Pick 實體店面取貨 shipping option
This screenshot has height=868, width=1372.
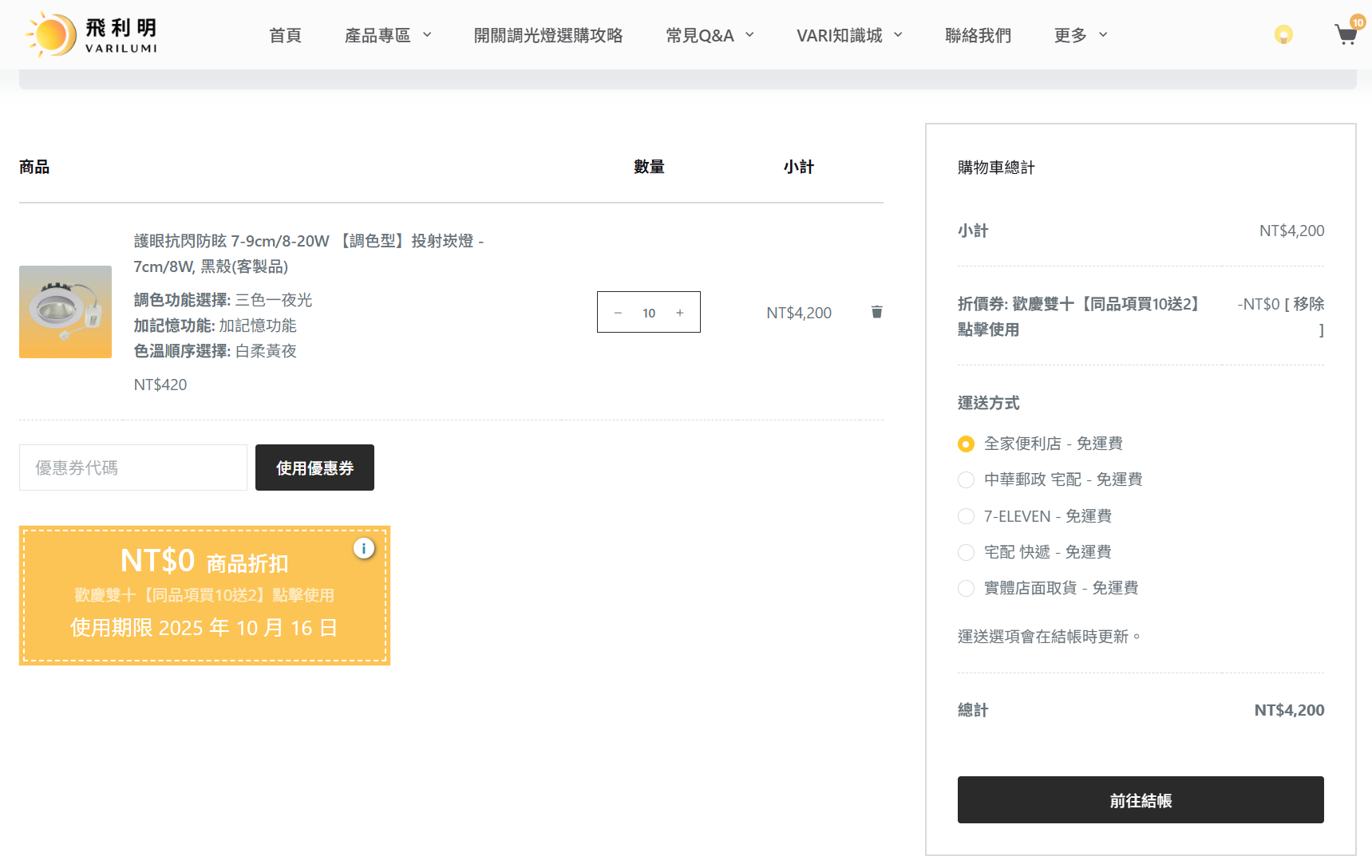(x=966, y=588)
